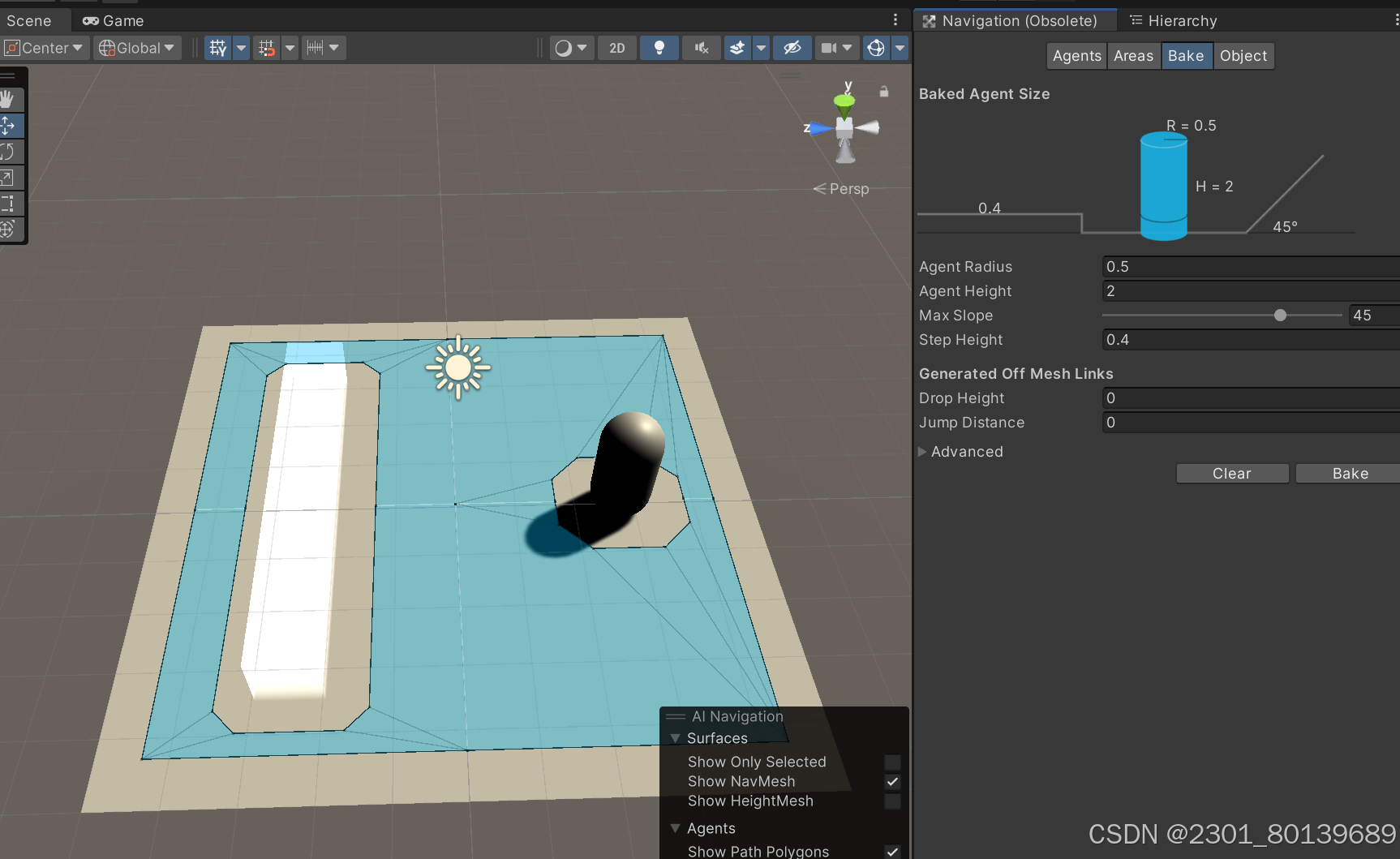Image resolution: width=1400 pixels, height=859 pixels.
Task: Toggle scene effects (skybox, fog) icon
Action: click(x=737, y=48)
